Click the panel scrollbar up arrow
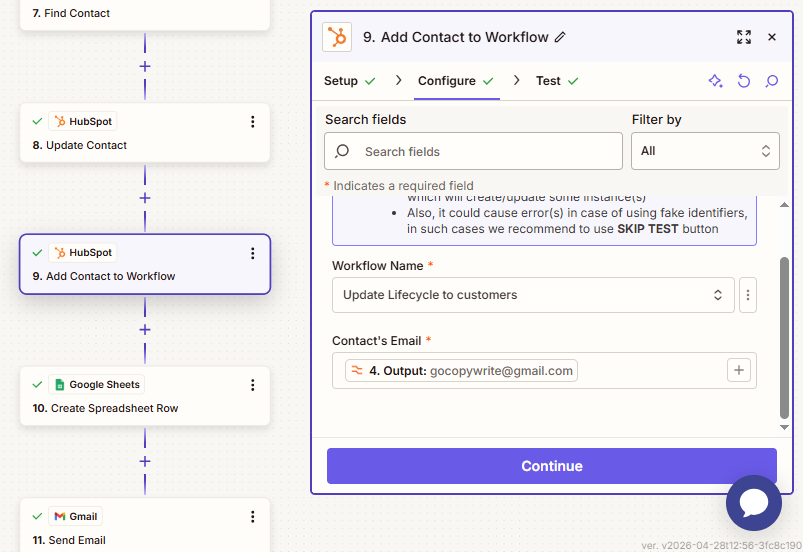This screenshot has width=803, height=552. pos(784,205)
